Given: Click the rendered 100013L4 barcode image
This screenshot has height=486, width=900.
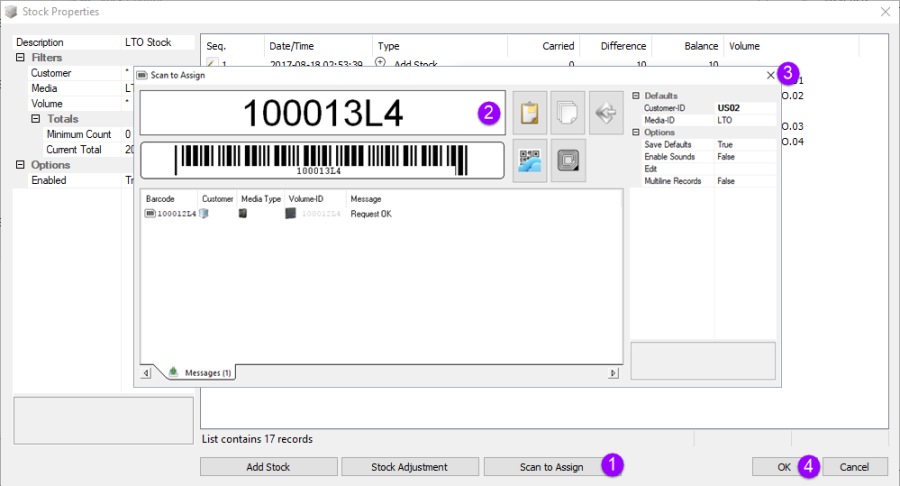Looking at the screenshot, I should click(323, 160).
